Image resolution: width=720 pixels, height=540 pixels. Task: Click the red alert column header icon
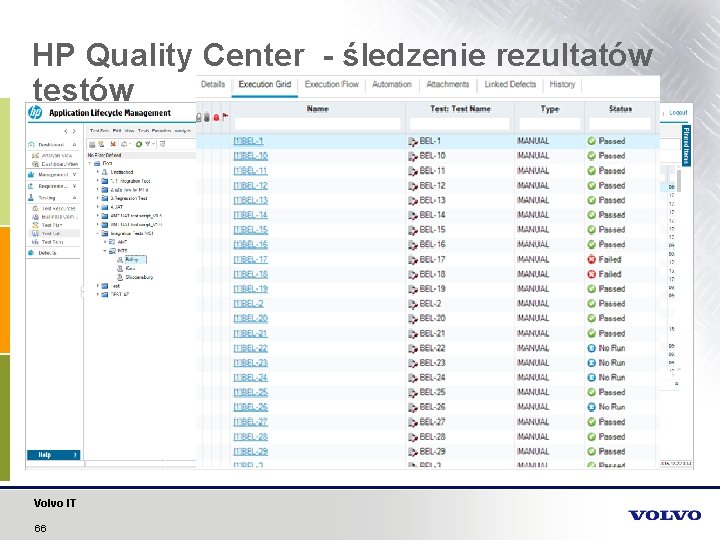(216, 118)
